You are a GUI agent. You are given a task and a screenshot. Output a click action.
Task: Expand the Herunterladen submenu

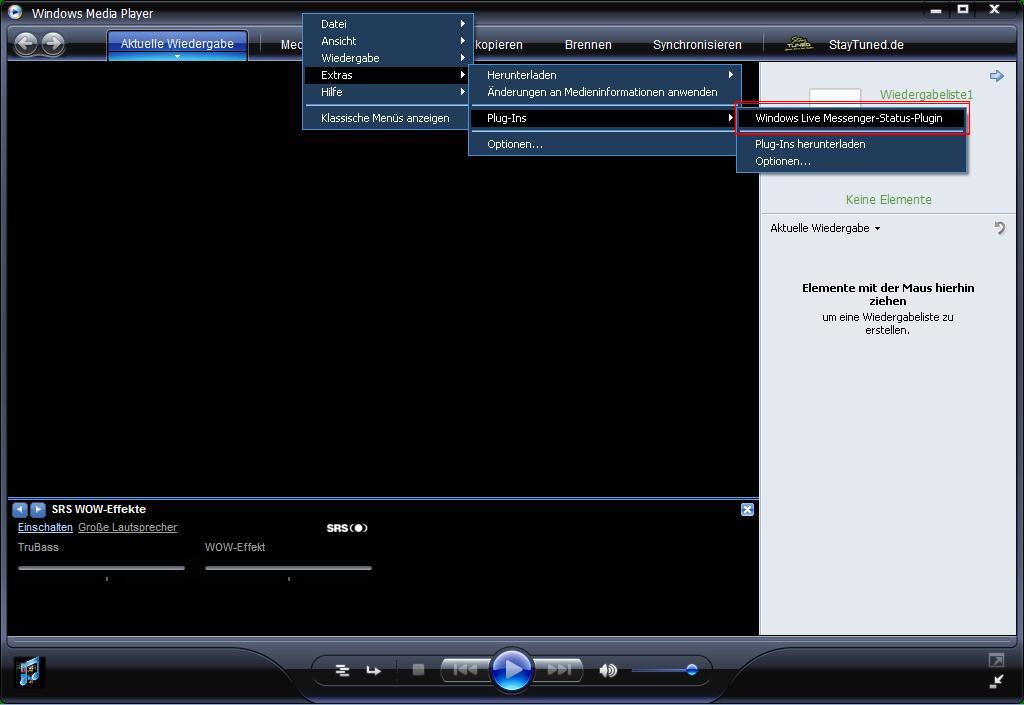[x=605, y=75]
